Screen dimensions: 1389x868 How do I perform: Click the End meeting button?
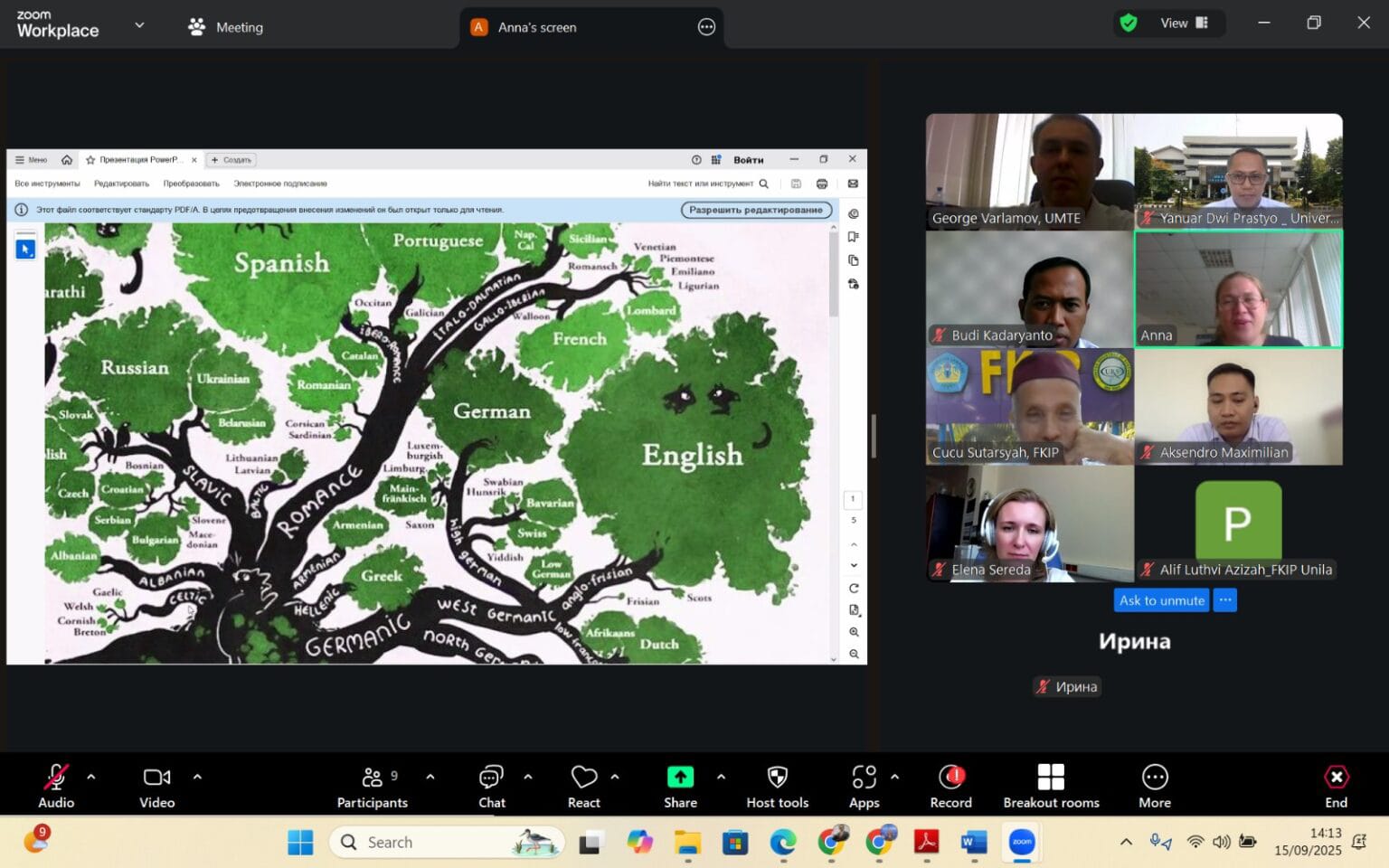coord(1336,786)
